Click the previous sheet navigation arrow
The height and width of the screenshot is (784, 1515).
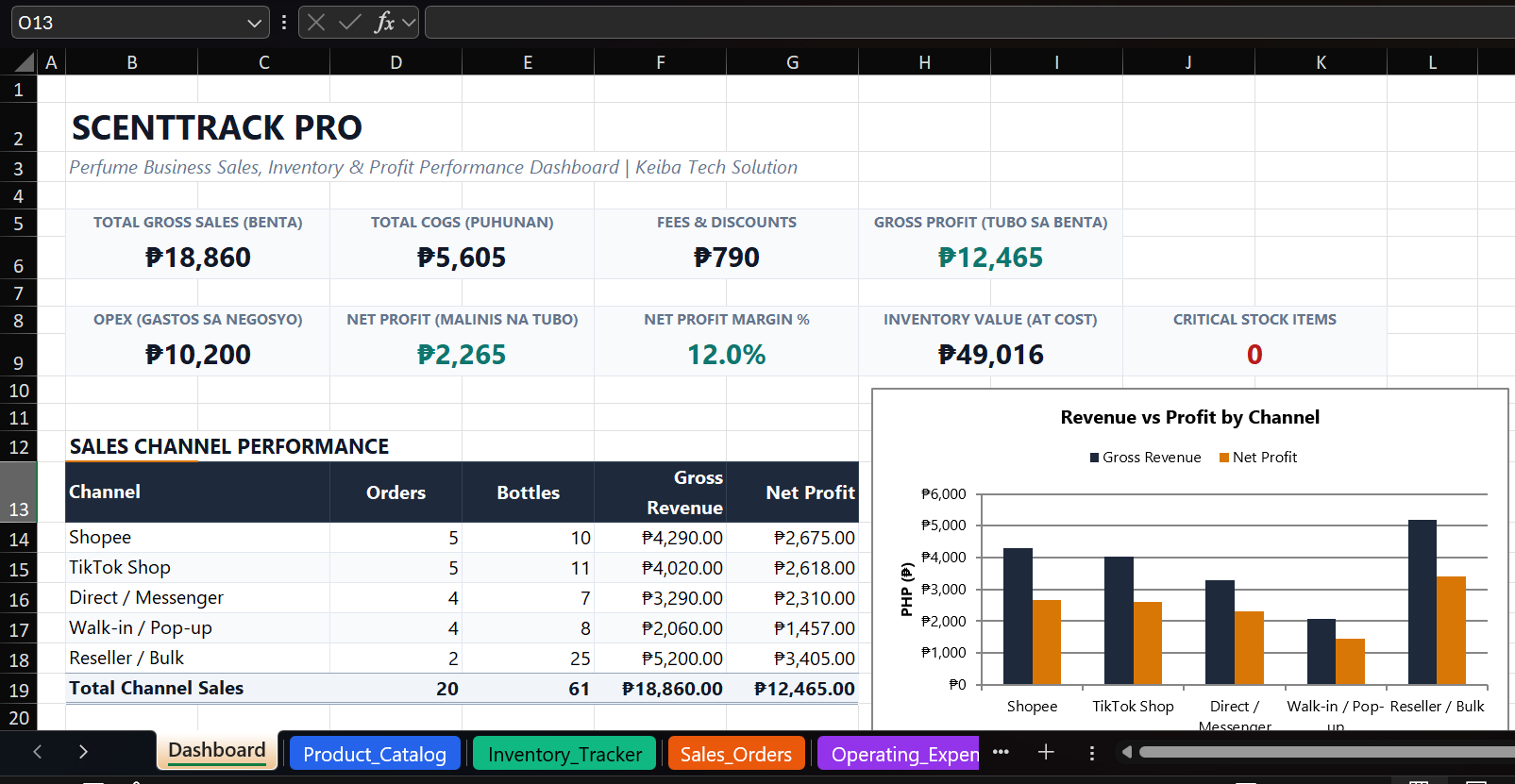point(38,752)
